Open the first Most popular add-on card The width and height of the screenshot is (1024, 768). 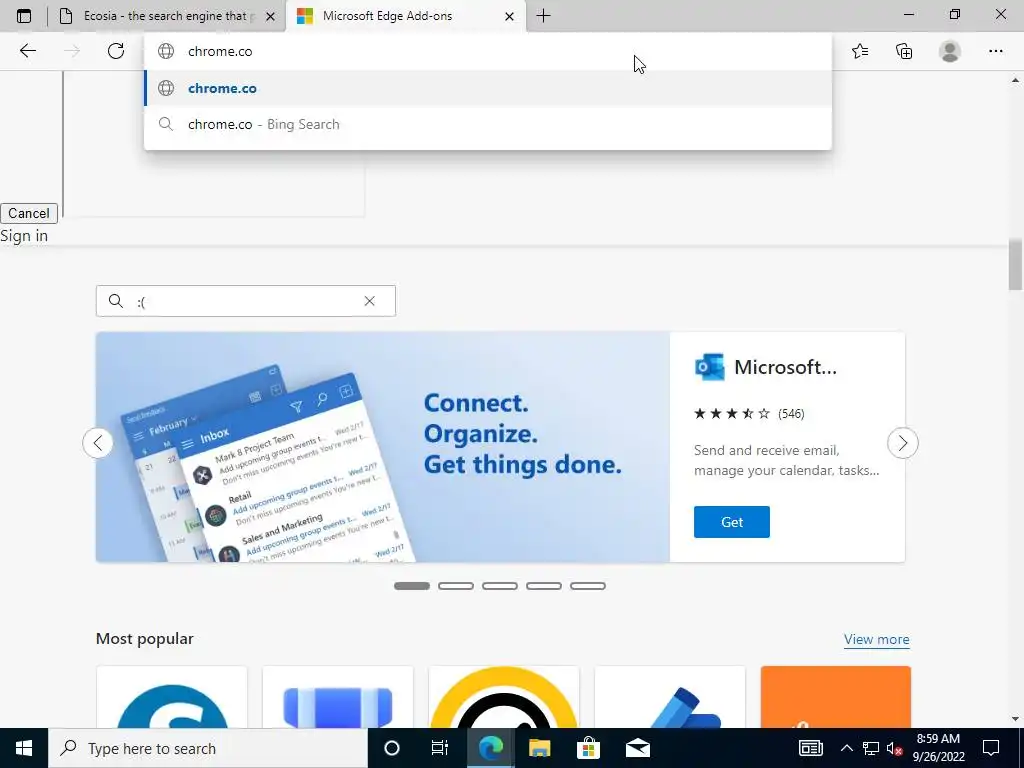172,697
